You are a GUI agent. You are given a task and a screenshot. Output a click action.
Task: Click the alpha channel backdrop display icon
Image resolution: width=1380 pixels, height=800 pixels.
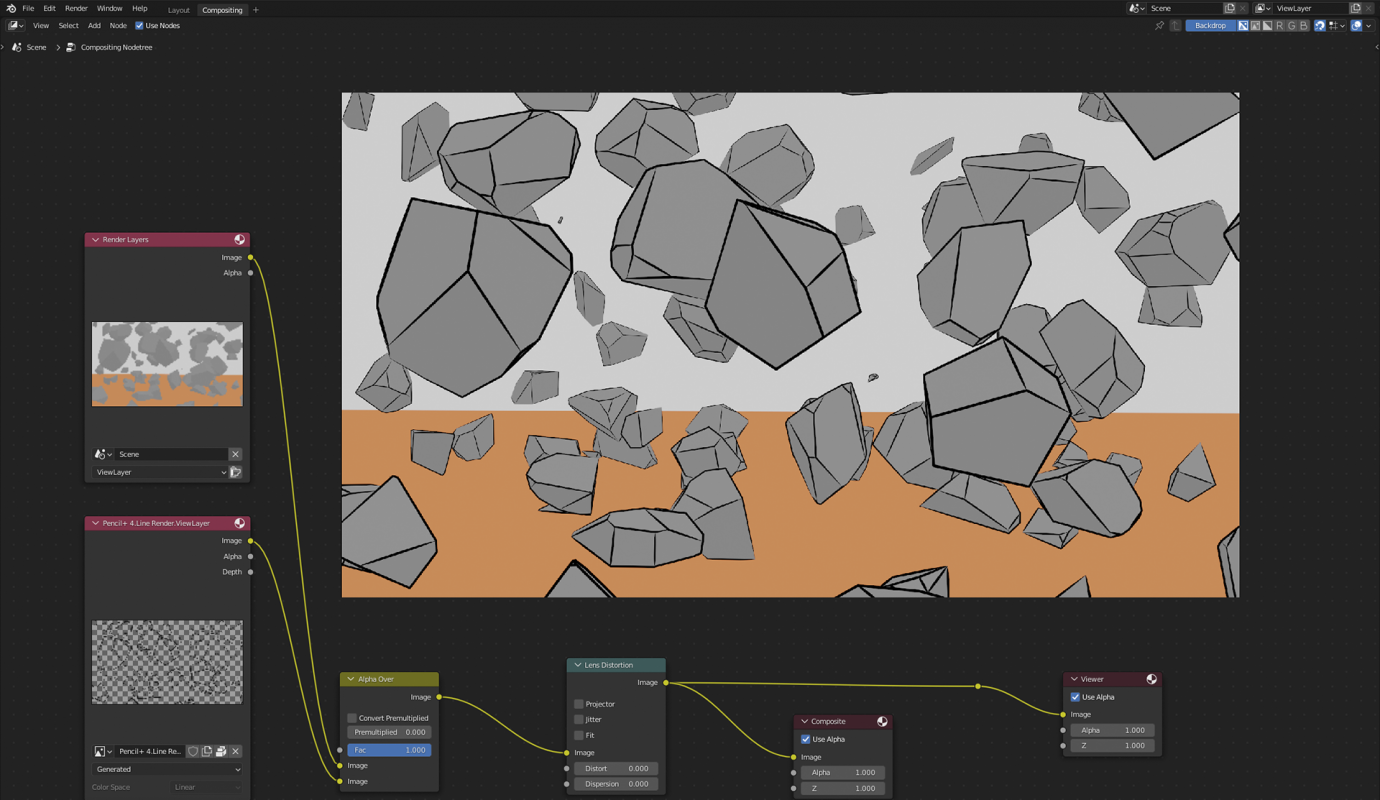click(x=1268, y=25)
